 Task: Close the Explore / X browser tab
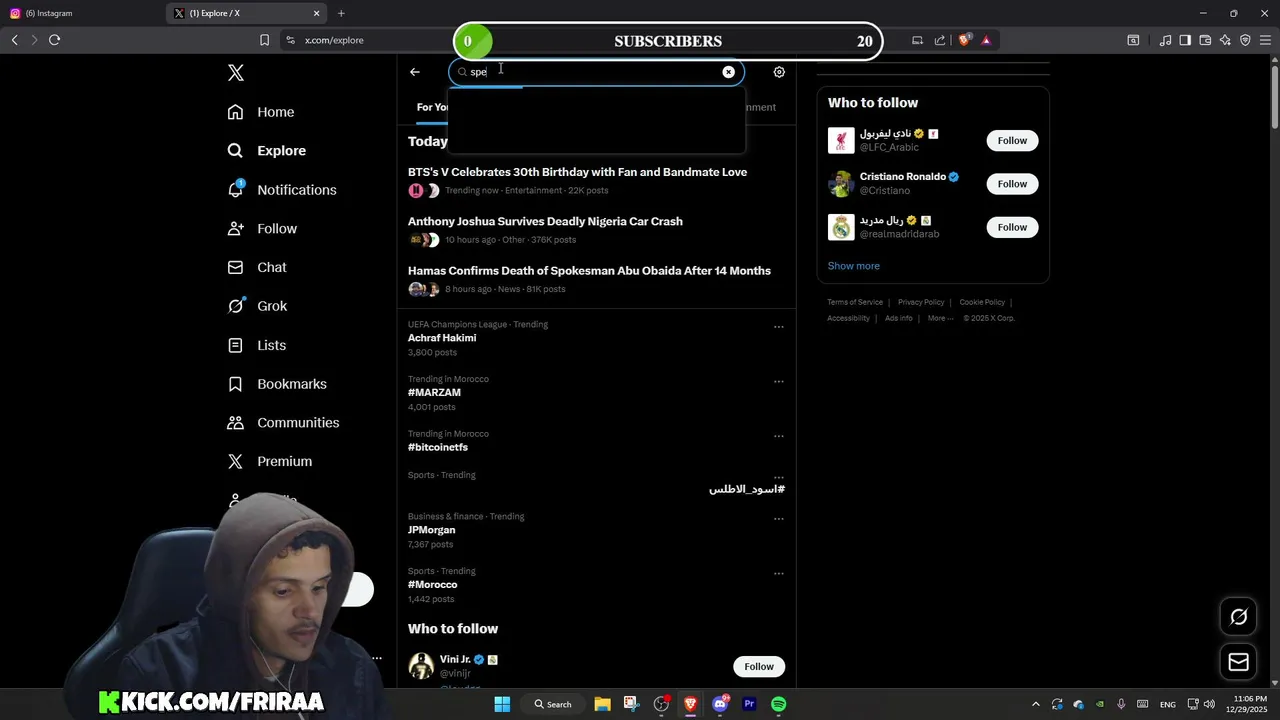(x=317, y=13)
